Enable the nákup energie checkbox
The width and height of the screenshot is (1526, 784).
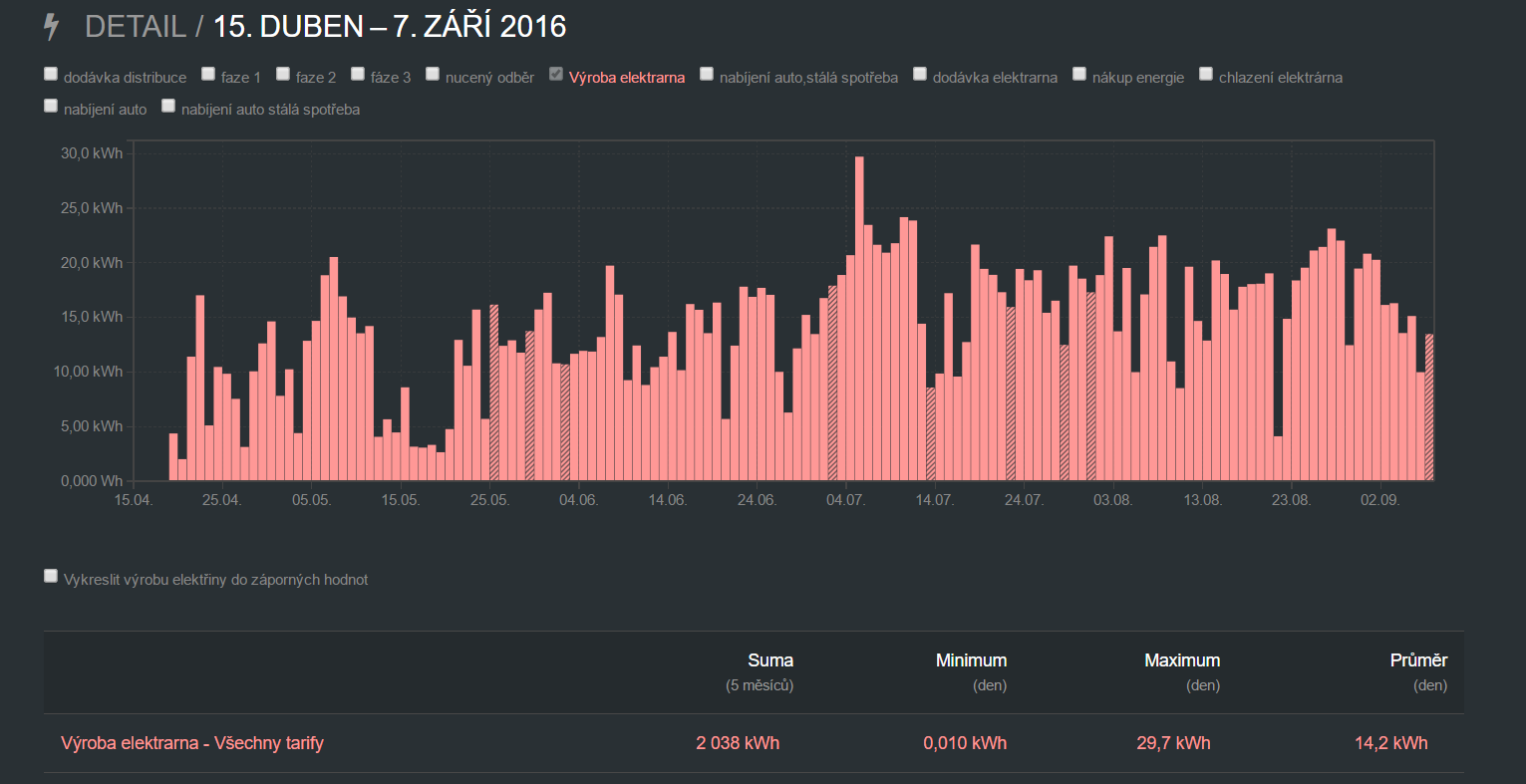click(x=1079, y=73)
